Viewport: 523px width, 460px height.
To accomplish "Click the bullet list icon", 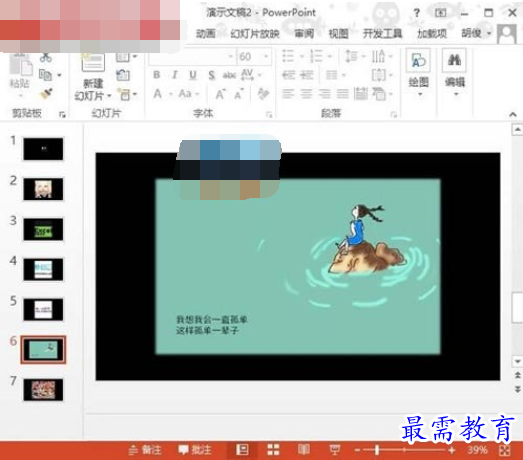I will (288, 56).
